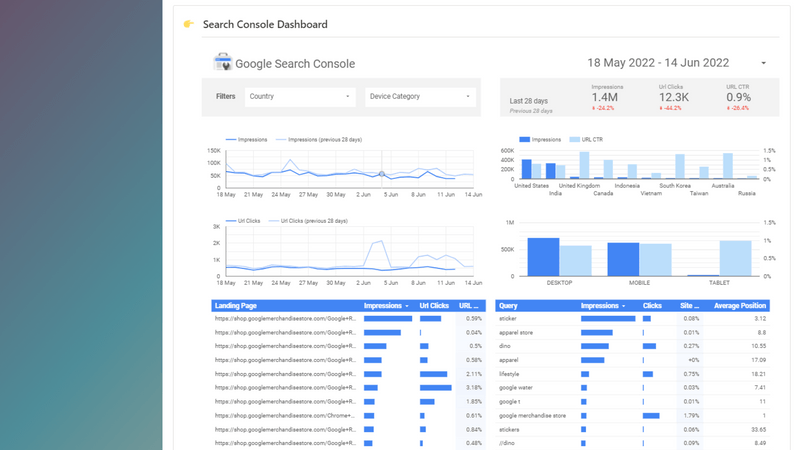
Task: Toggle Impressions legend in top line chart
Action: click(247, 140)
